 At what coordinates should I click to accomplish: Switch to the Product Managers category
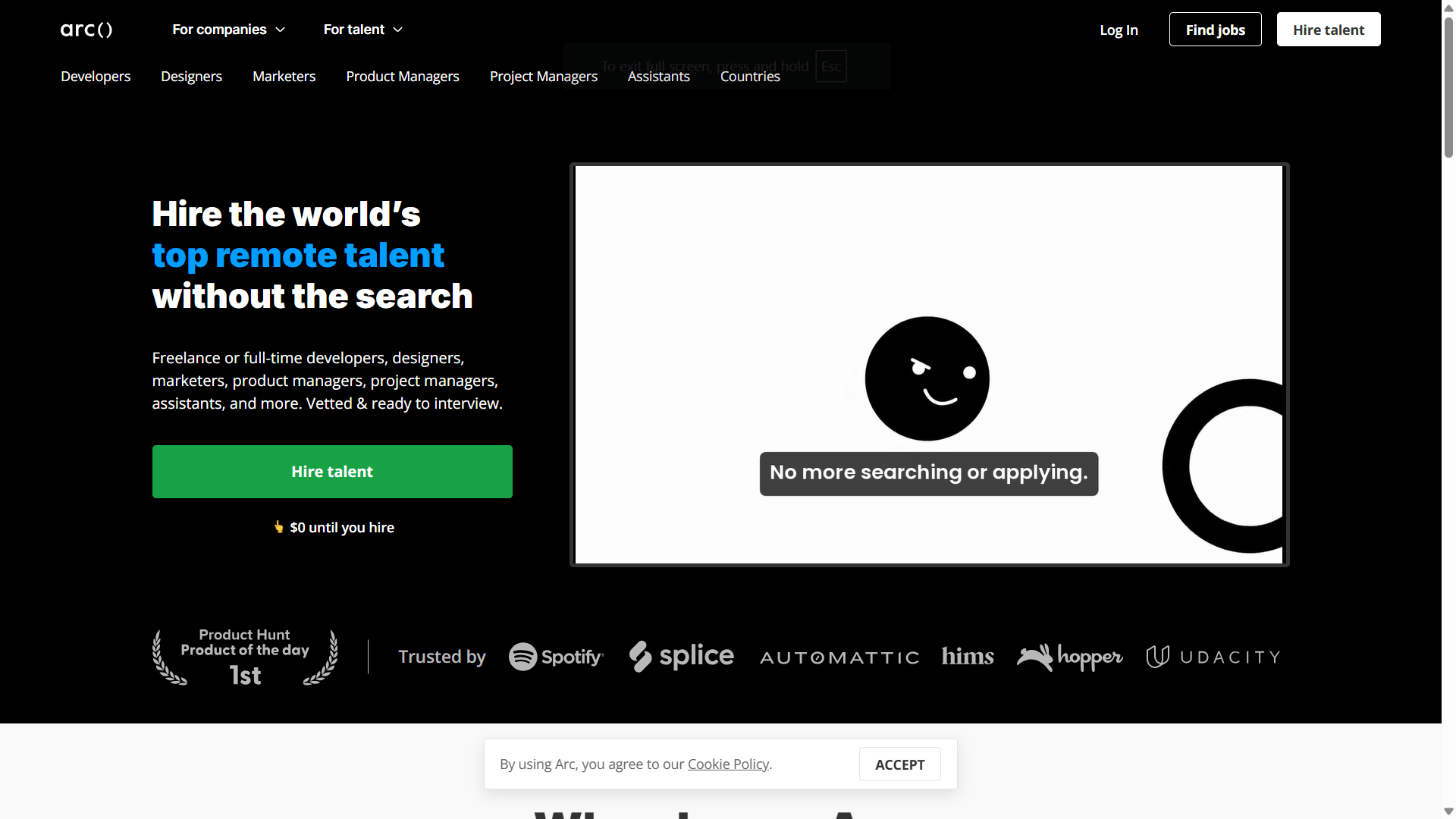403,77
